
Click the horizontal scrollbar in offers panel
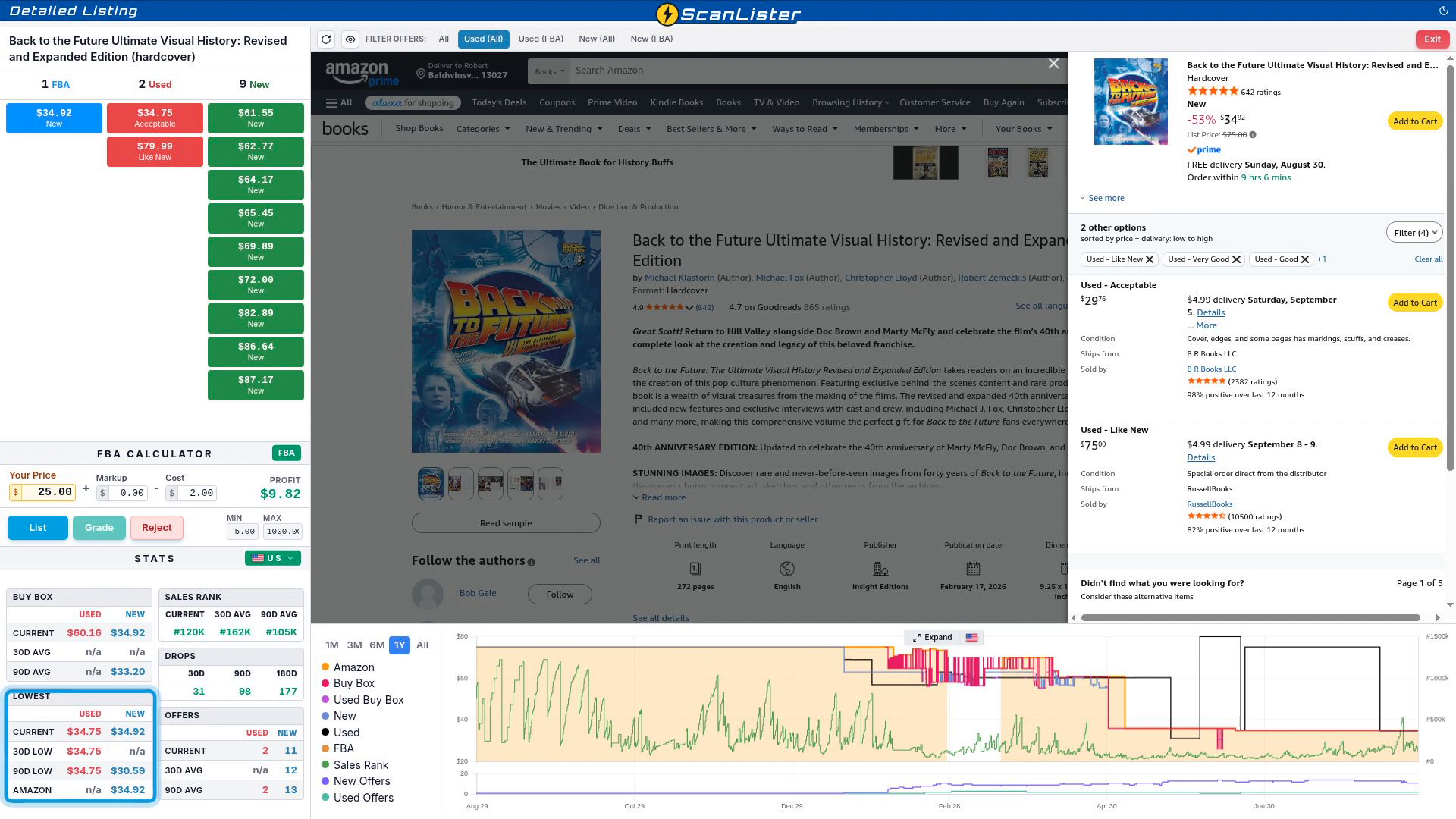1250,618
